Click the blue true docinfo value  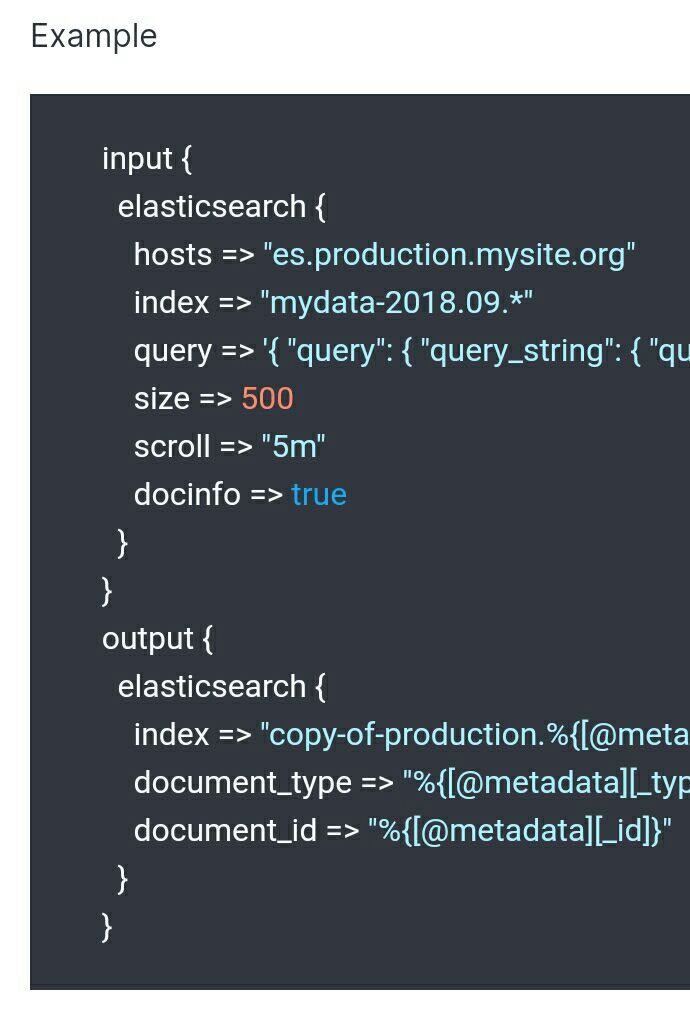click(x=319, y=495)
